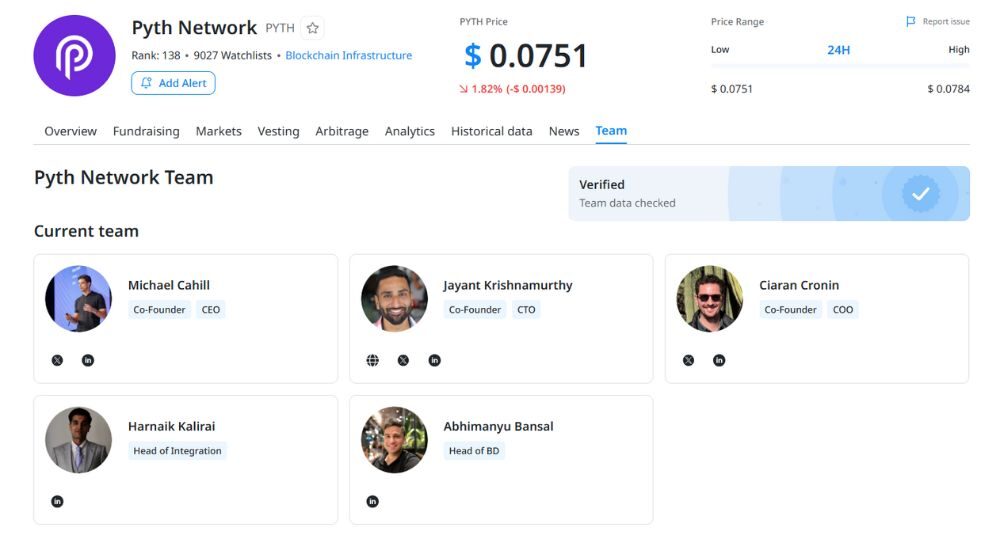Go to the Markets tab
1000x547 pixels.
[219, 131]
